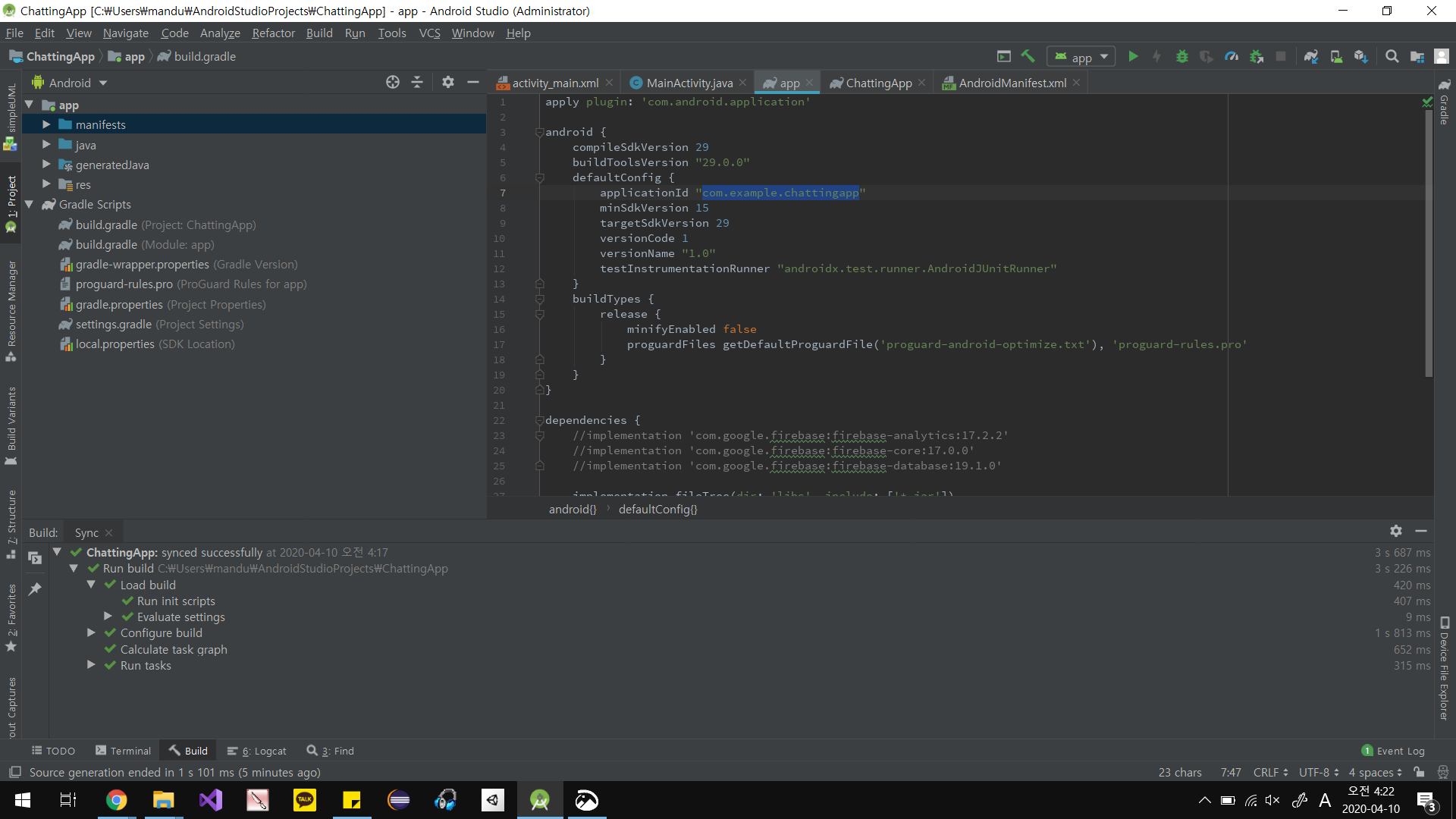Open the Refactor menu

click(273, 33)
